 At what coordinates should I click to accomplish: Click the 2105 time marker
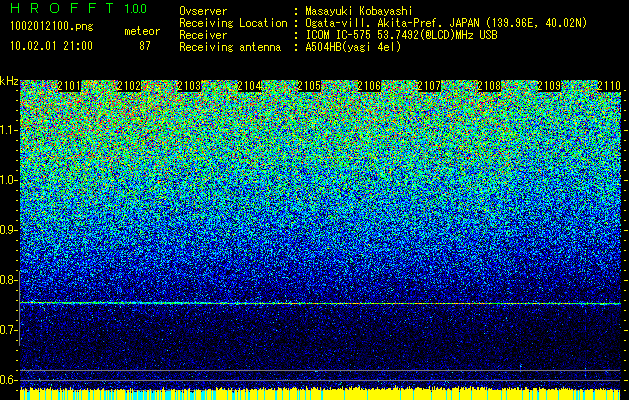(309, 86)
